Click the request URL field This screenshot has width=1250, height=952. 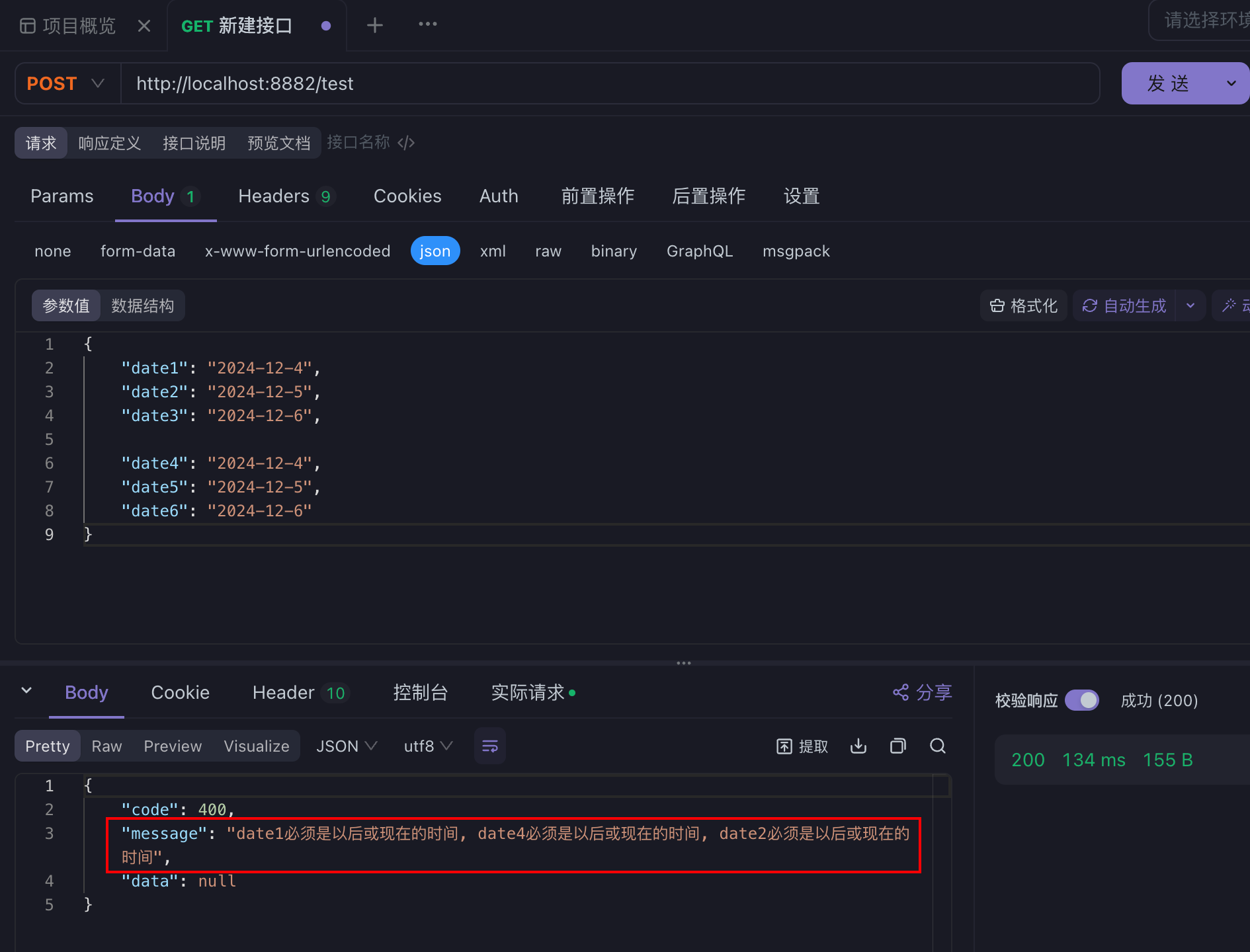610,83
